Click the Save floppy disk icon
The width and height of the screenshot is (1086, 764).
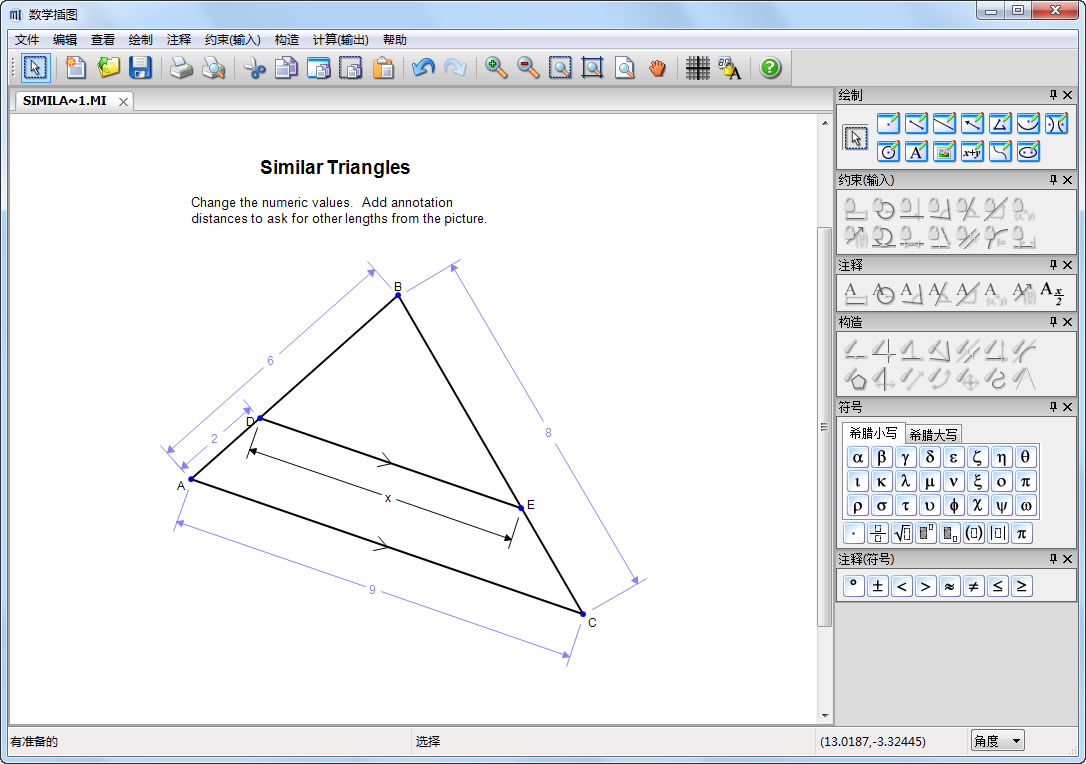coord(140,68)
